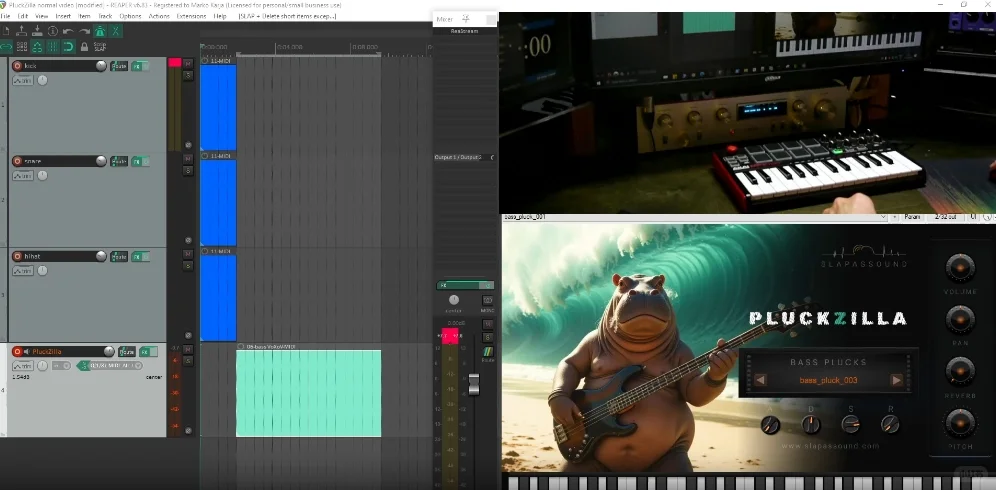Open the Actions menu

159,16
